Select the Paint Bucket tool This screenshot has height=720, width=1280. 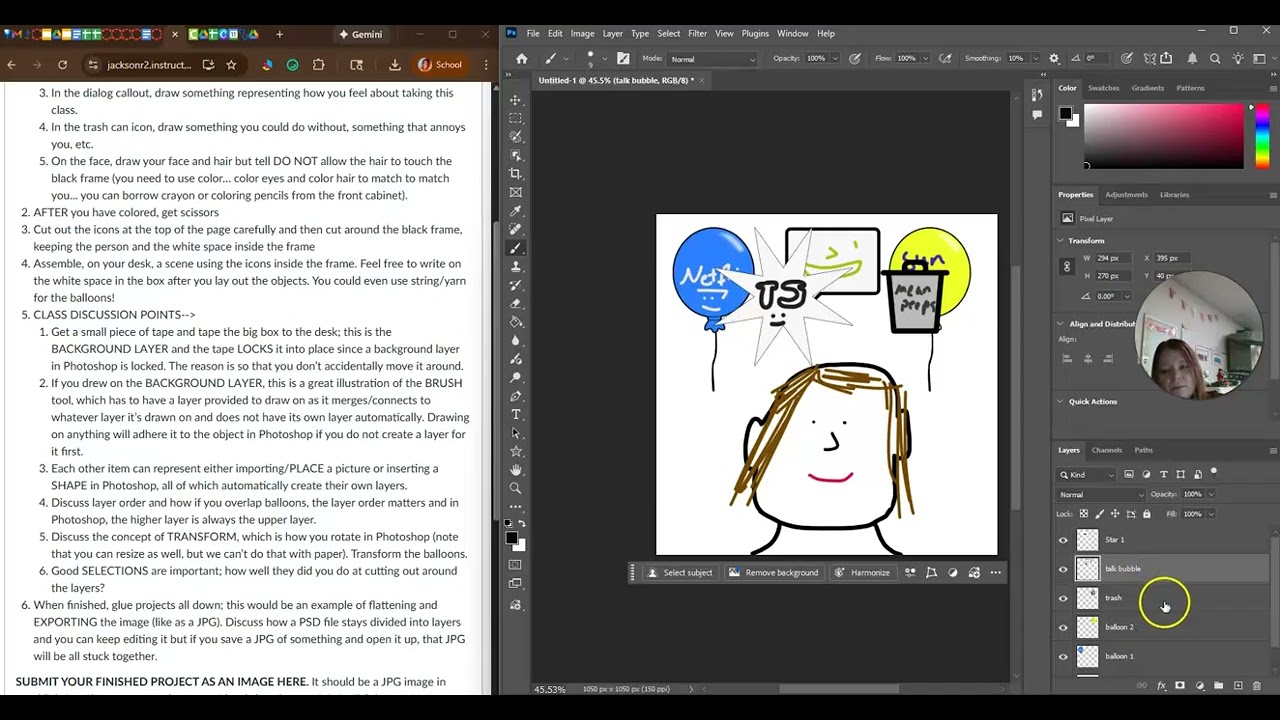tap(516, 322)
